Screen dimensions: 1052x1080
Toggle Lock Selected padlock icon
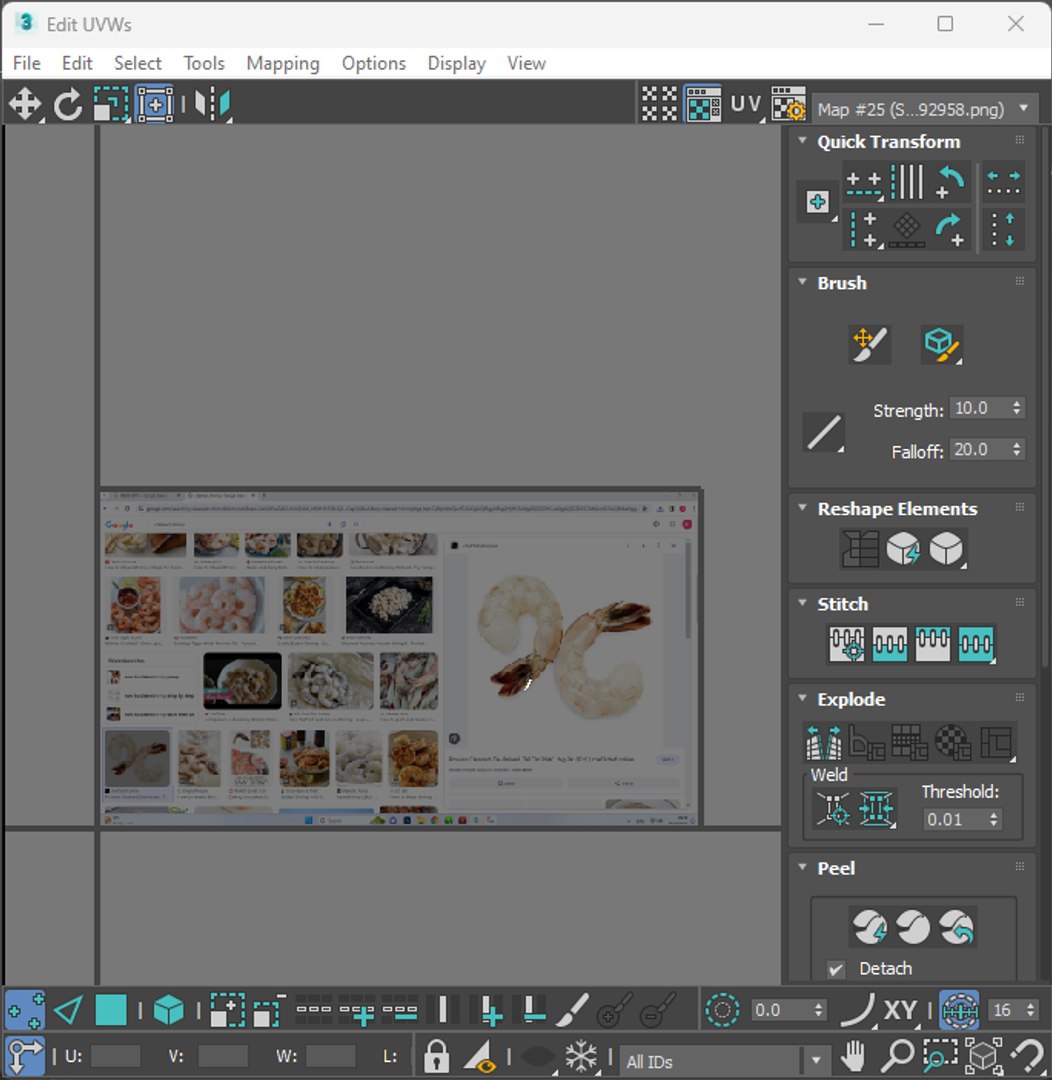[436, 1055]
